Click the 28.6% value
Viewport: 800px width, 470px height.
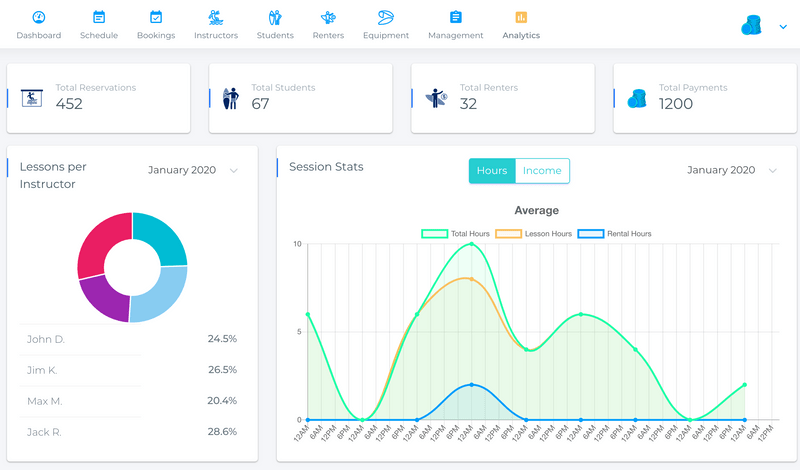(222, 432)
